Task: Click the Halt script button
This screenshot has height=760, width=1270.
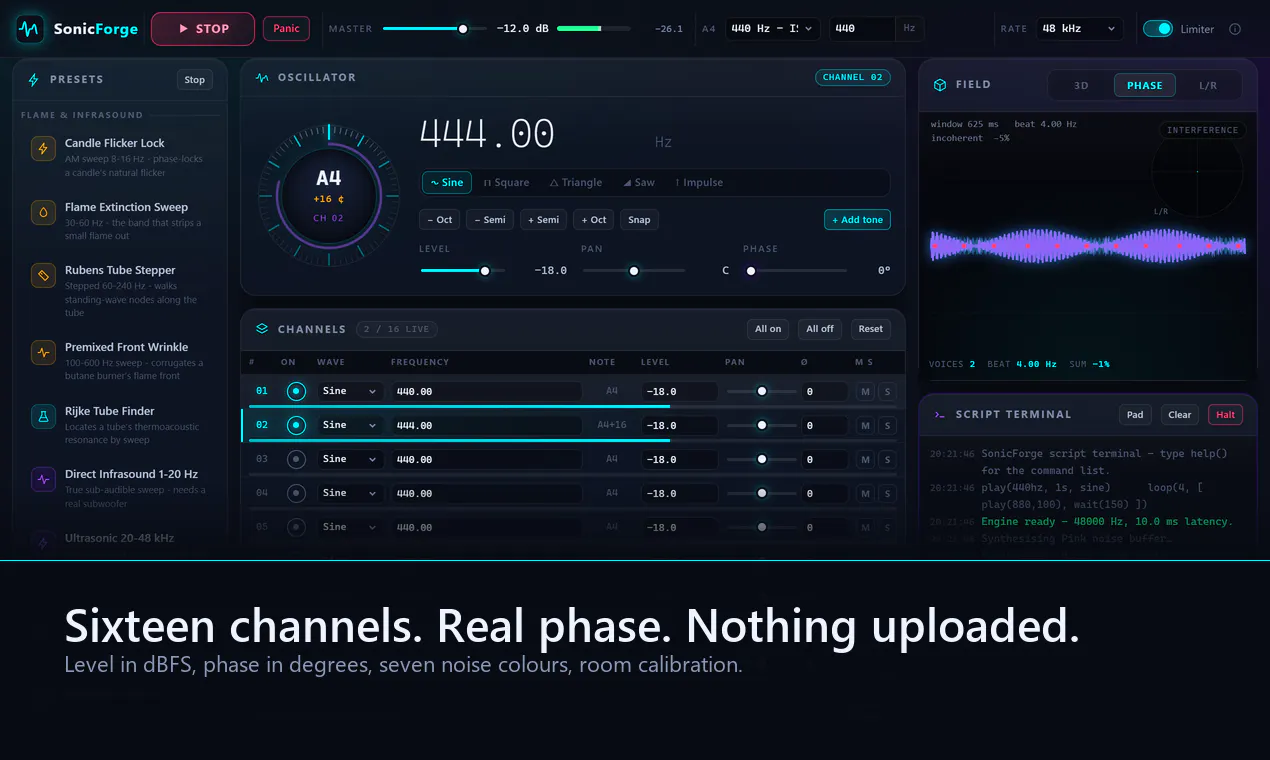Action: tap(1226, 415)
